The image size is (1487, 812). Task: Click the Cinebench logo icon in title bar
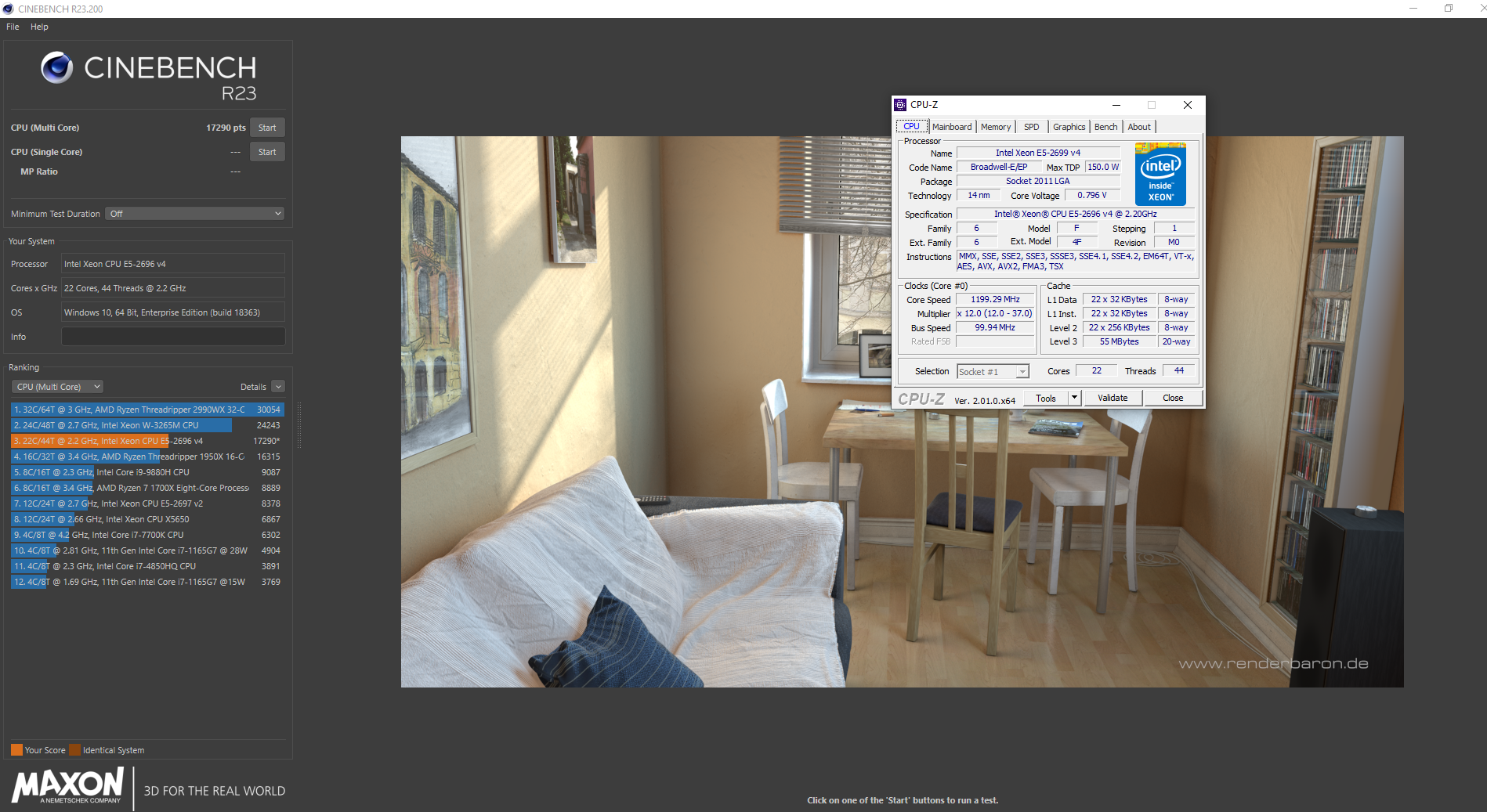click(x=8, y=9)
